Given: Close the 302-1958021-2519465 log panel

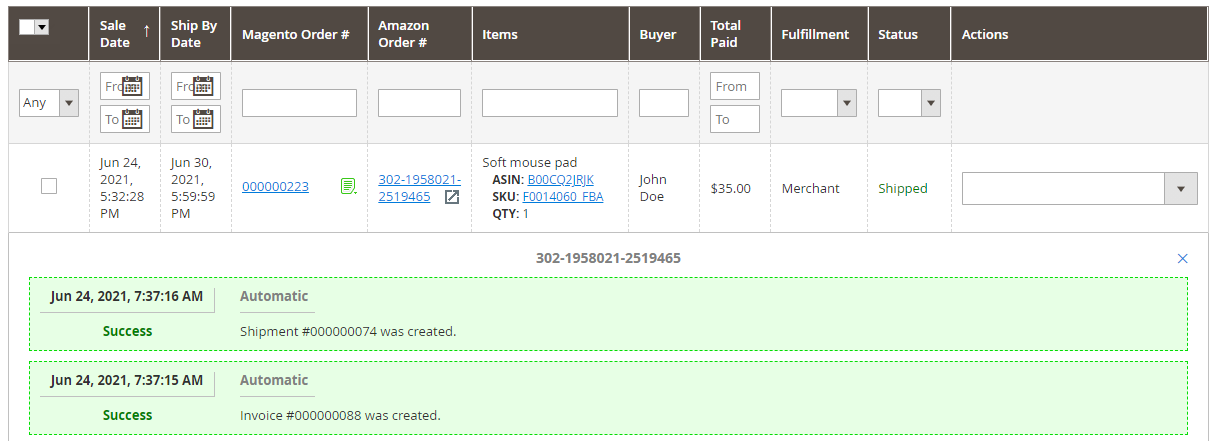Looking at the screenshot, I should pyautogui.click(x=1183, y=259).
